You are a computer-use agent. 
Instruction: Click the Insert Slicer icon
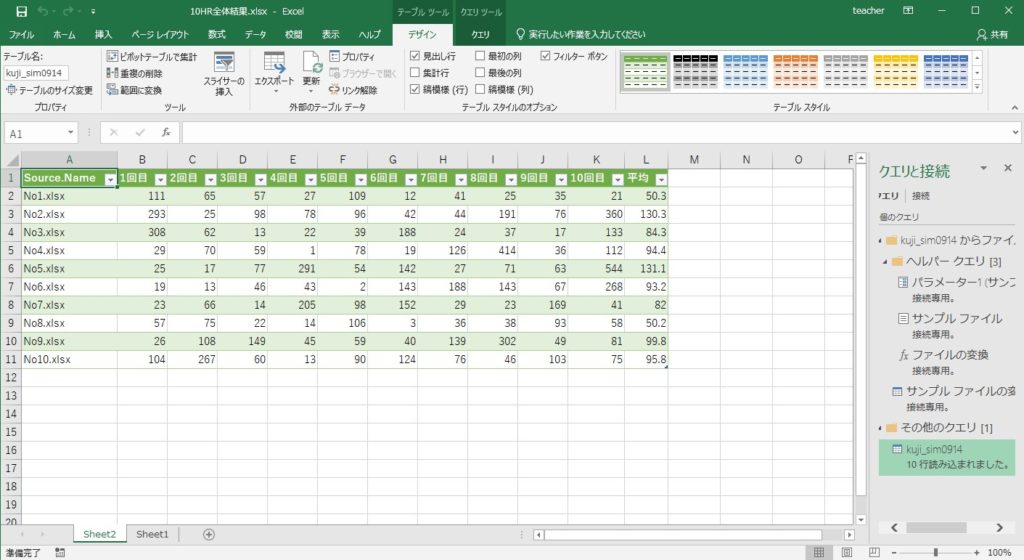click(224, 63)
